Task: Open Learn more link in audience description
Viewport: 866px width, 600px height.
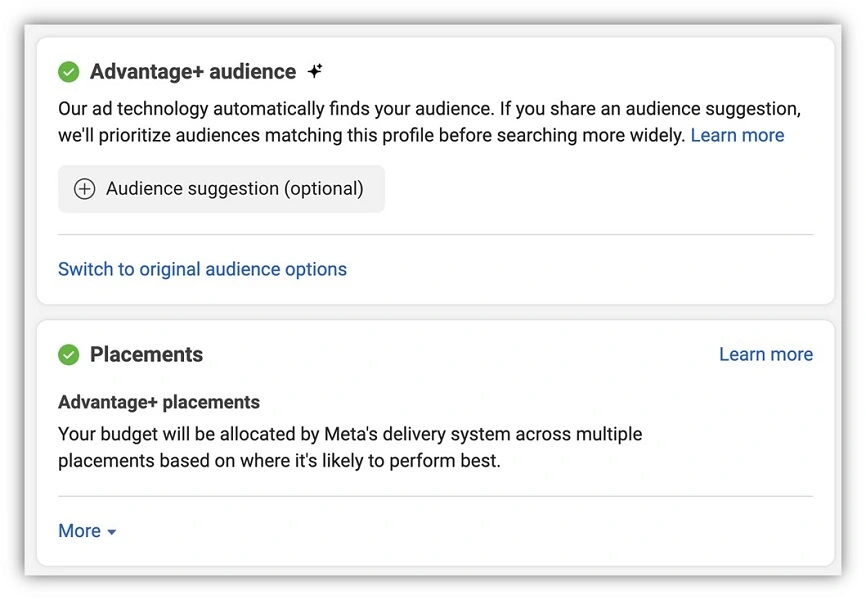Action: click(737, 135)
